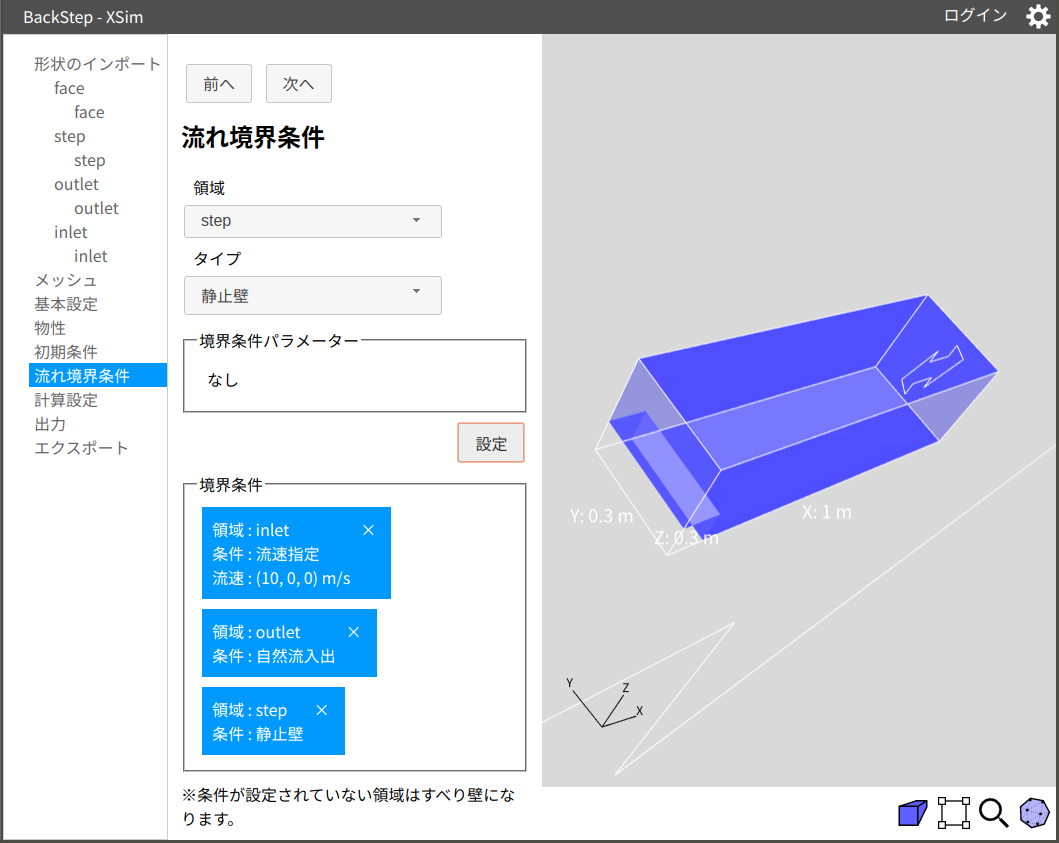Open the 領域 dropdown showing step

313,221
